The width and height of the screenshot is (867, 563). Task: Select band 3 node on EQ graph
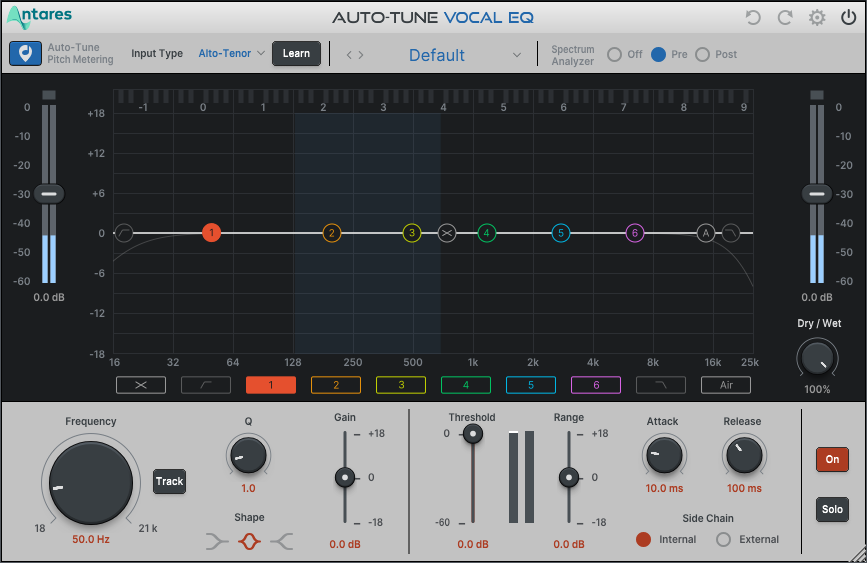click(x=412, y=233)
